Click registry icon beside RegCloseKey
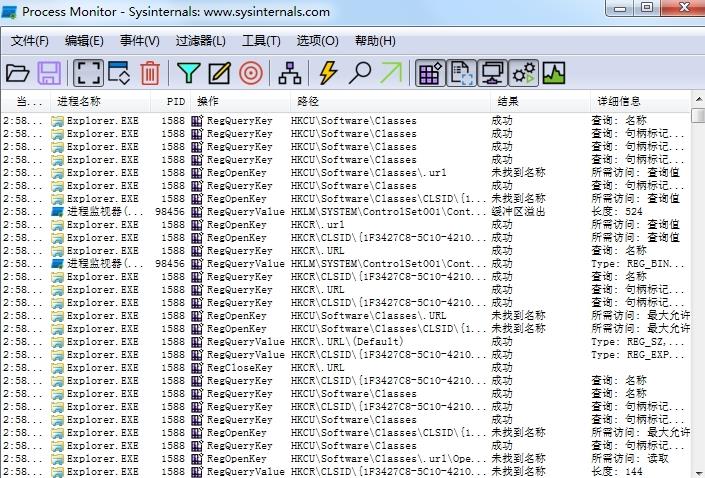705x478 pixels. (x=197, y=367)
